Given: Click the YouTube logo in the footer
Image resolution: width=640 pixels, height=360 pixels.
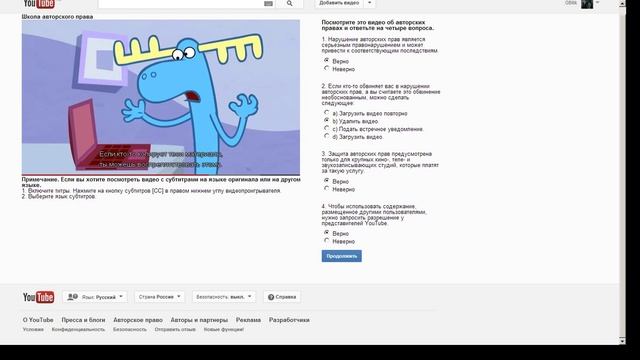Looking at the screenshot, I should click(x=38, y=297).
